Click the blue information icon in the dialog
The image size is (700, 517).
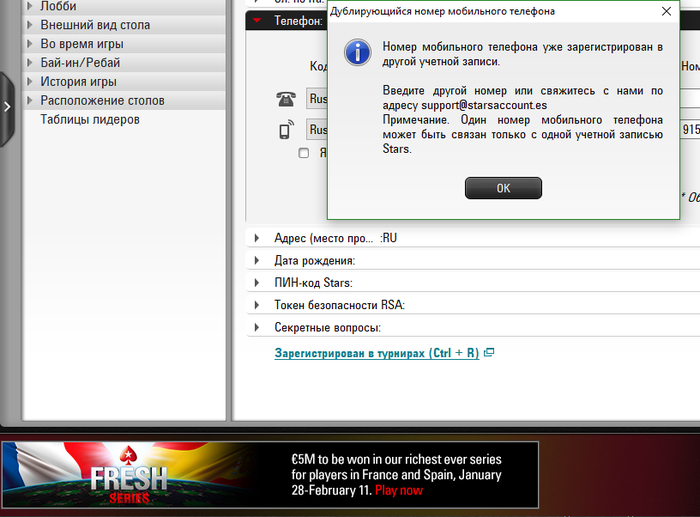pyautogui.click(x=357, y=52)
